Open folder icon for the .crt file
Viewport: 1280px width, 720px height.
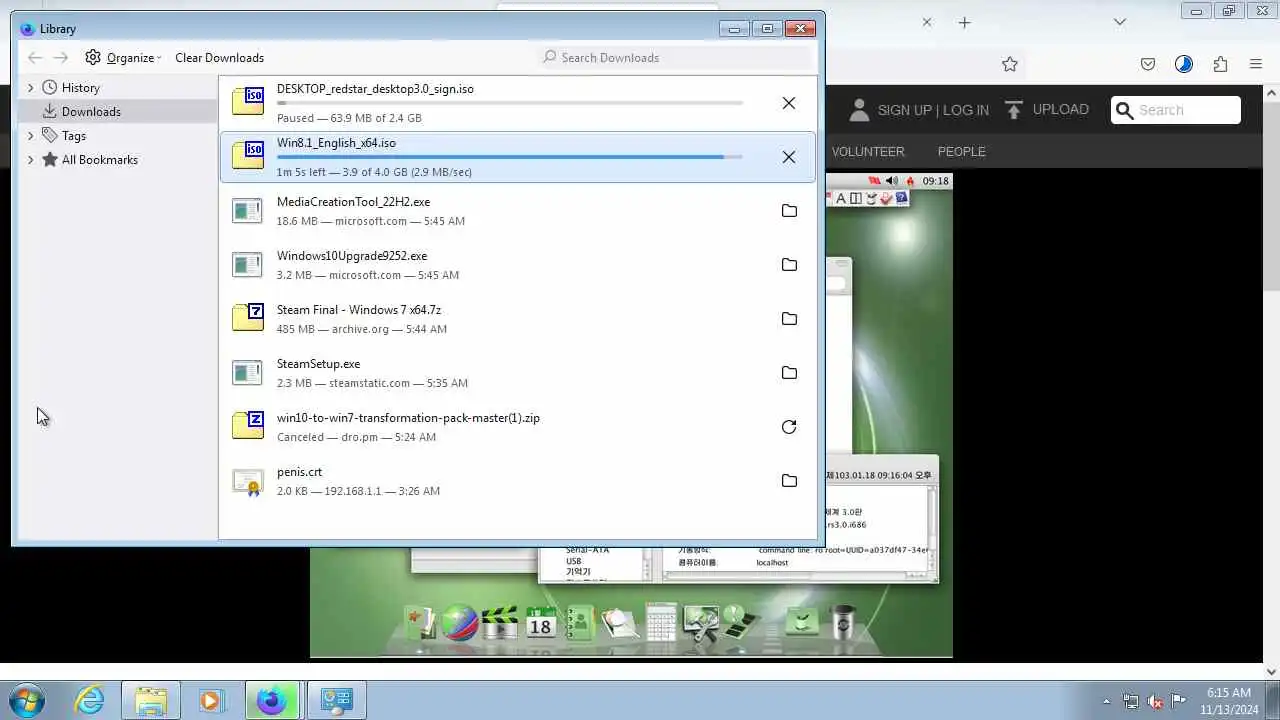[789, 481]
